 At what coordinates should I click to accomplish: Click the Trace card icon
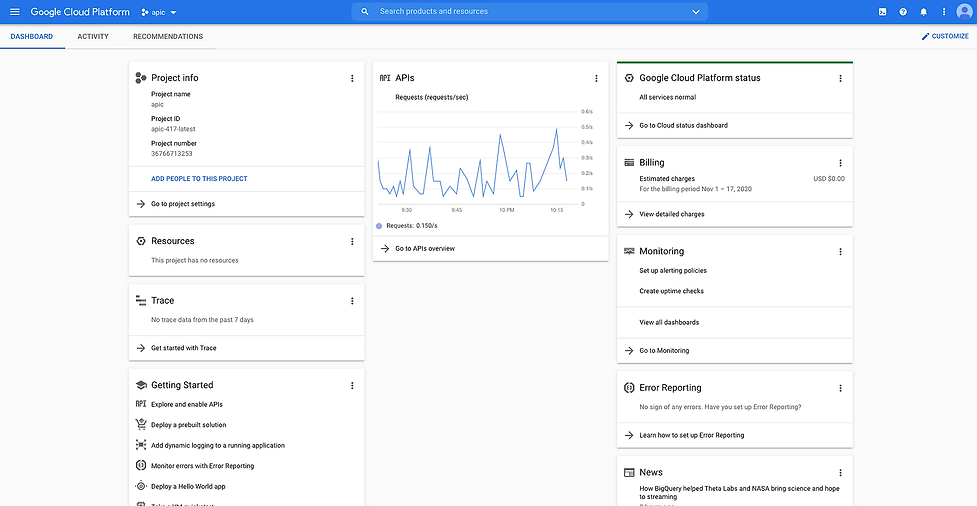[141, 300]
